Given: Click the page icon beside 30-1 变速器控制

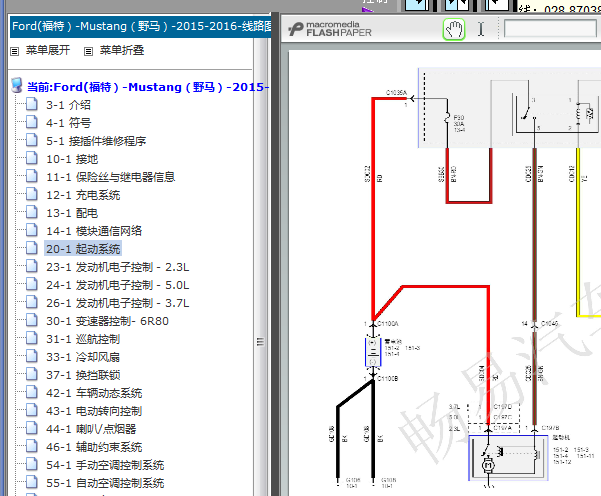Looking at the screenshot, I should [x=32, y=320].
